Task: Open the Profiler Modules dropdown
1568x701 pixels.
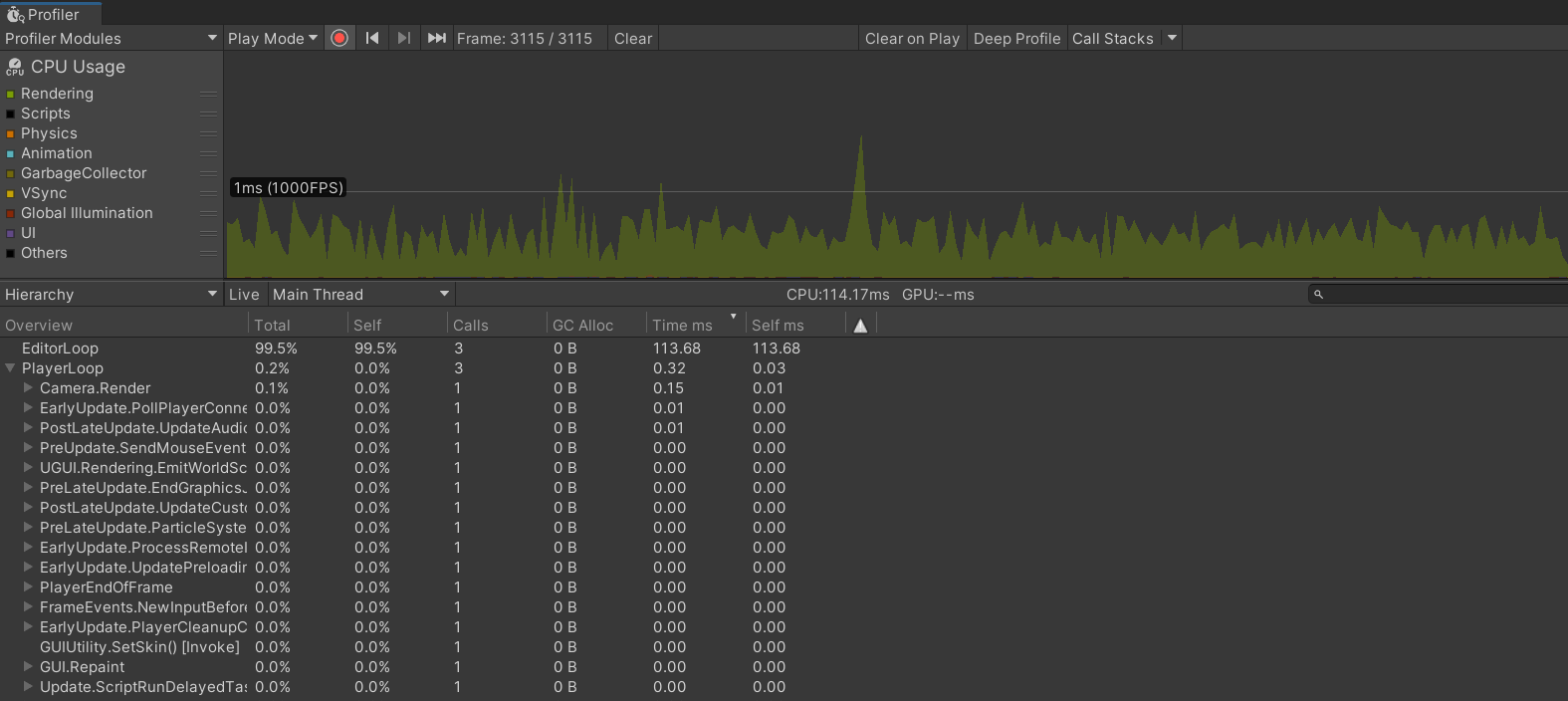Action: pyautogui.click(x=111, y=38)
